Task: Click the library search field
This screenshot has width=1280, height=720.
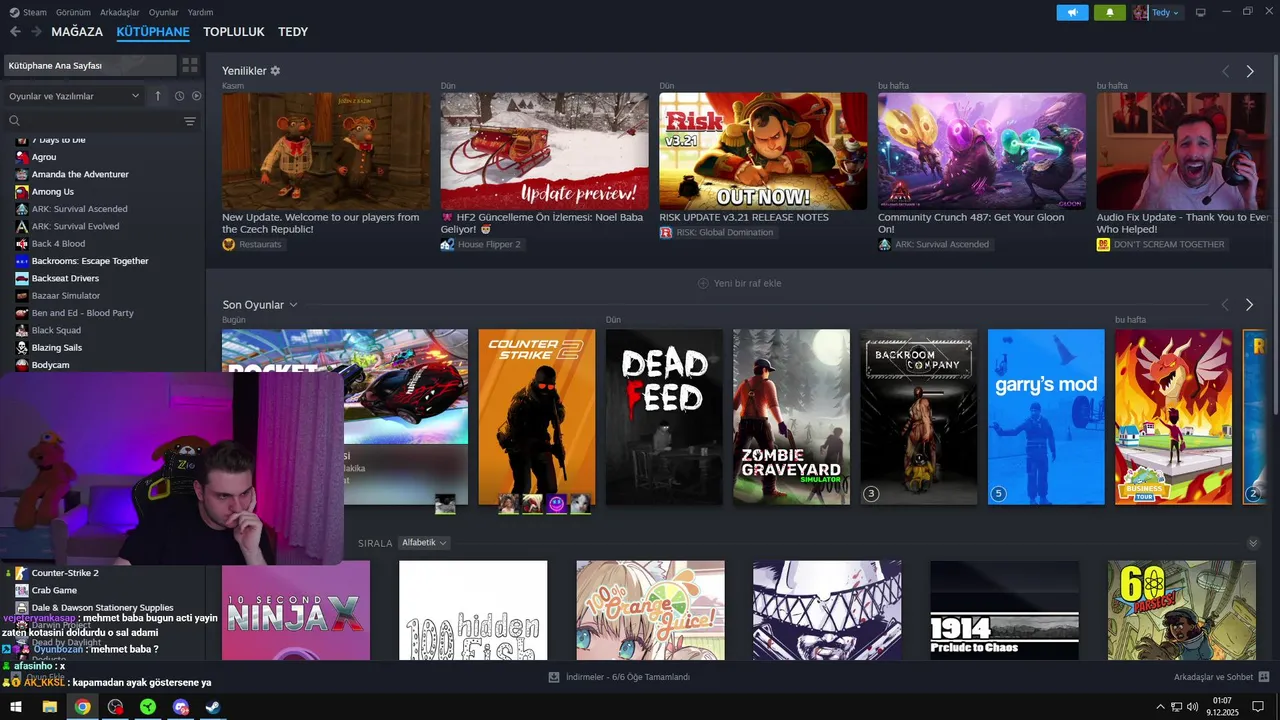Action: [x=92, y=120]
